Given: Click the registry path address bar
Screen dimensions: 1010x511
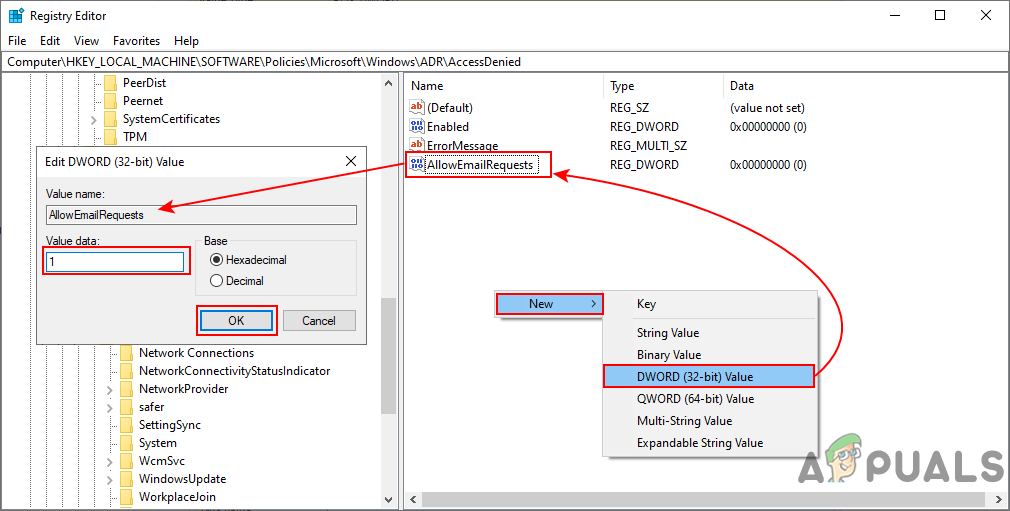Looking at the screenshot, I should point(504,62).
